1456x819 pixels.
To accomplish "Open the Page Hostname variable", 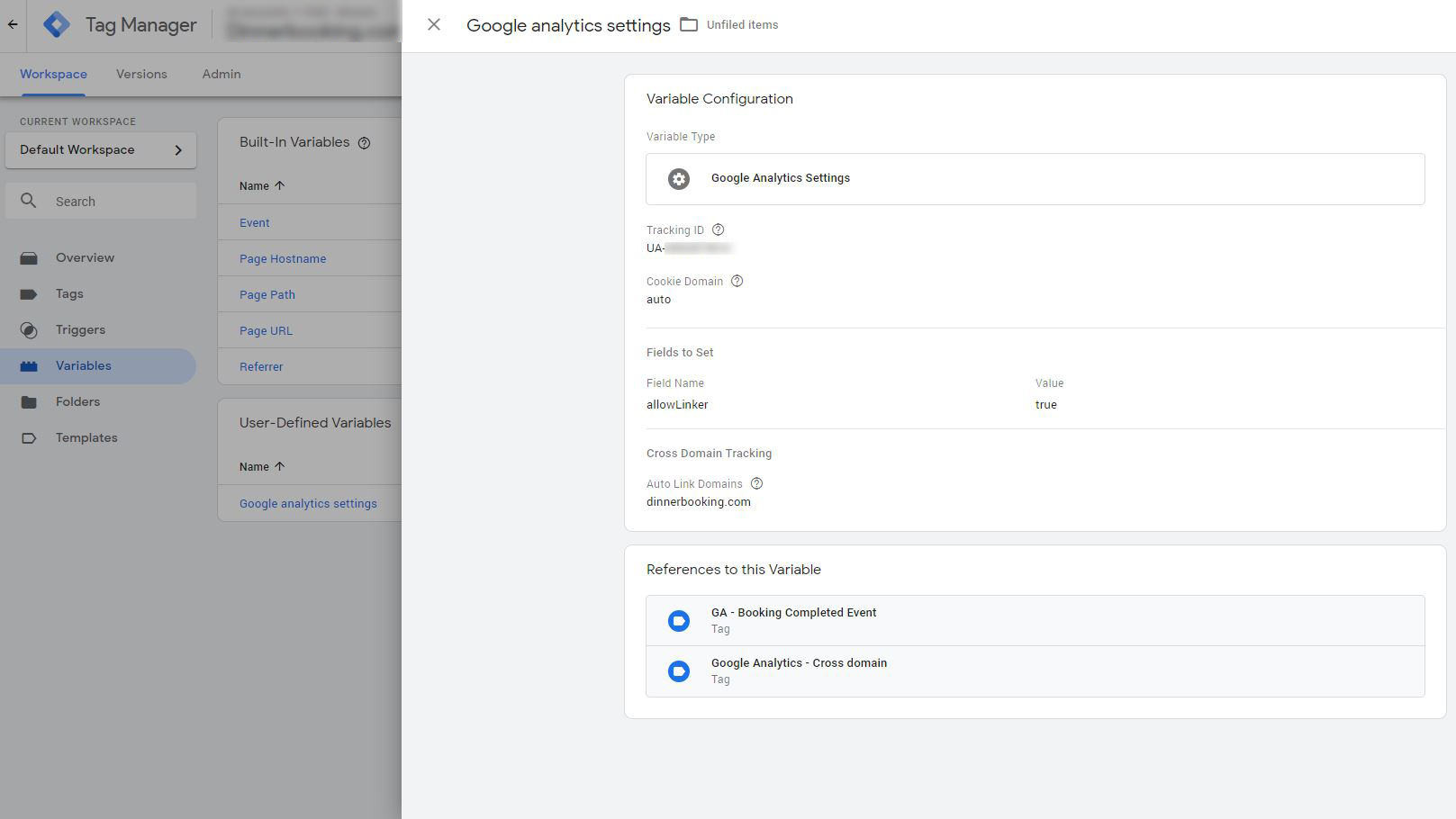I will 283,258.
